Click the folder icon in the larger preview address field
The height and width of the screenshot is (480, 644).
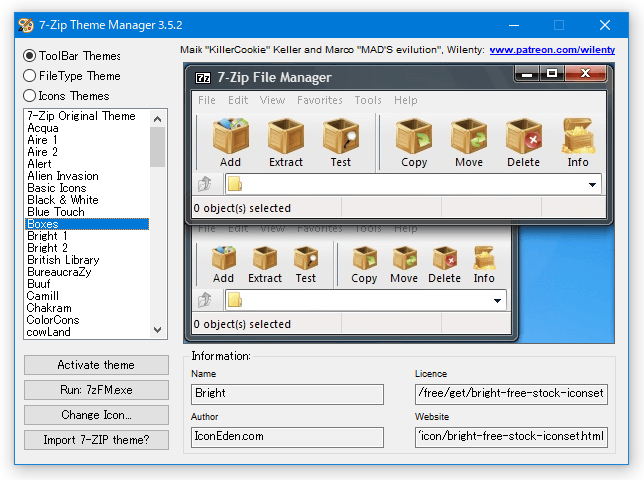click(235, 184)
